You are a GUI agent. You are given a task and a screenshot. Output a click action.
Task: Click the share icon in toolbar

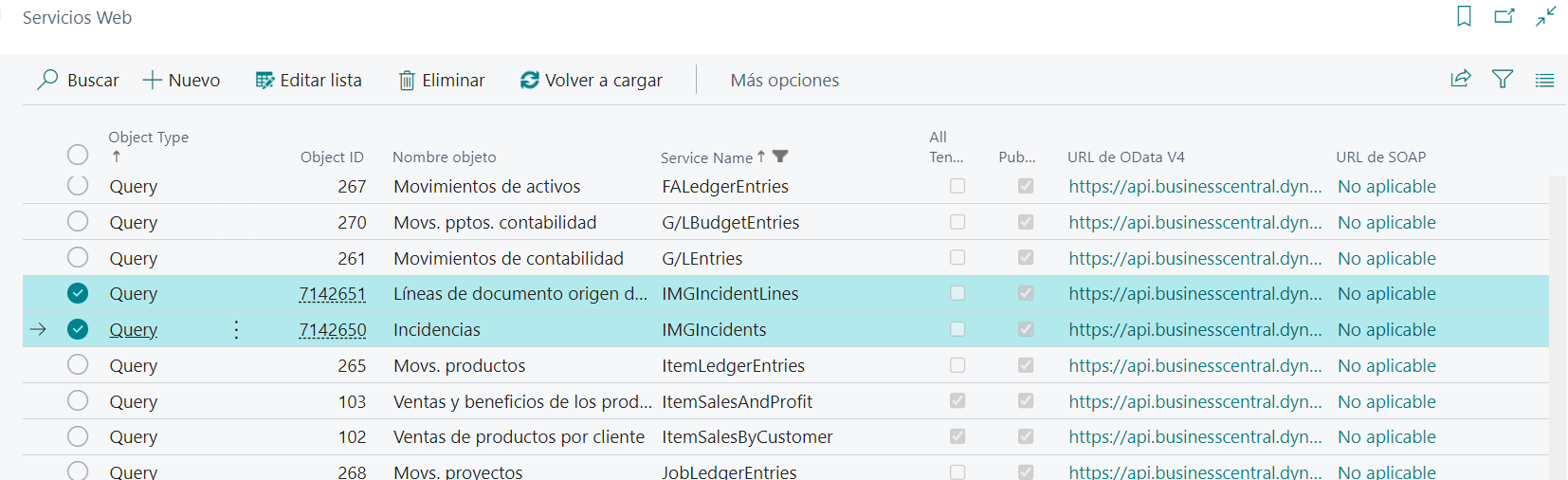point(1461,80)
